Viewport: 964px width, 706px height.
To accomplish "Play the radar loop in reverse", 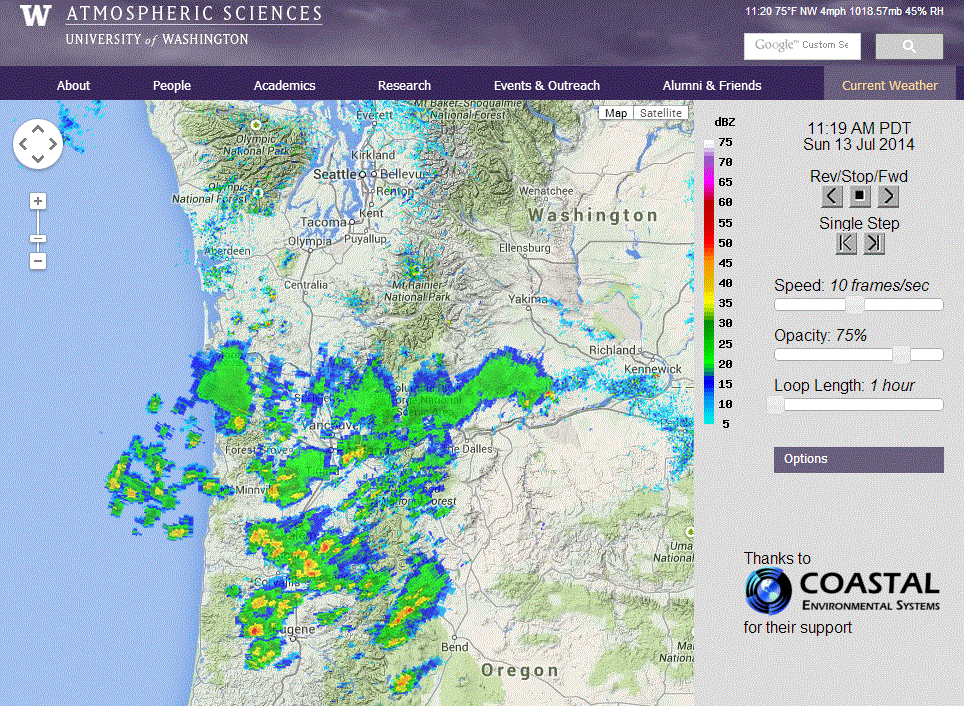I will (x=831, y=196).
